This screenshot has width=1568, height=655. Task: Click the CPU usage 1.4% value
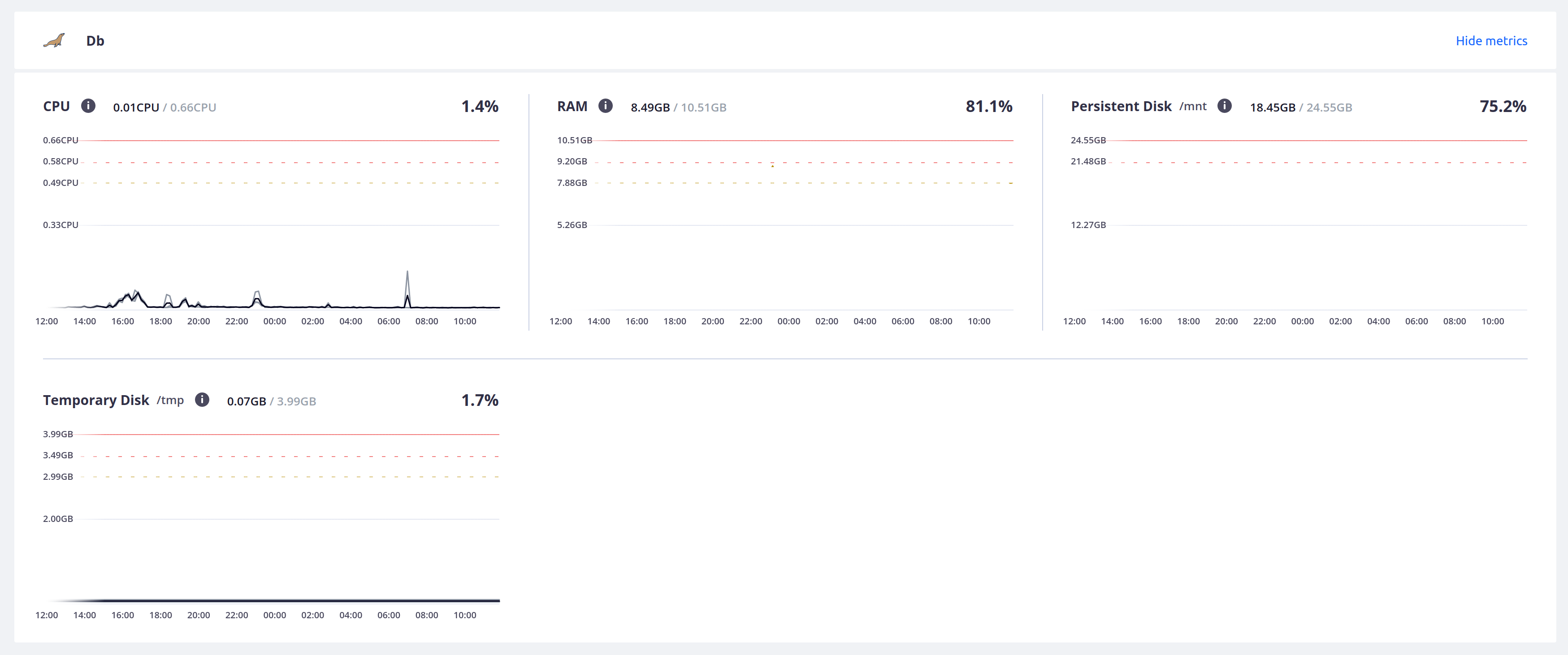tap(480, 107)
